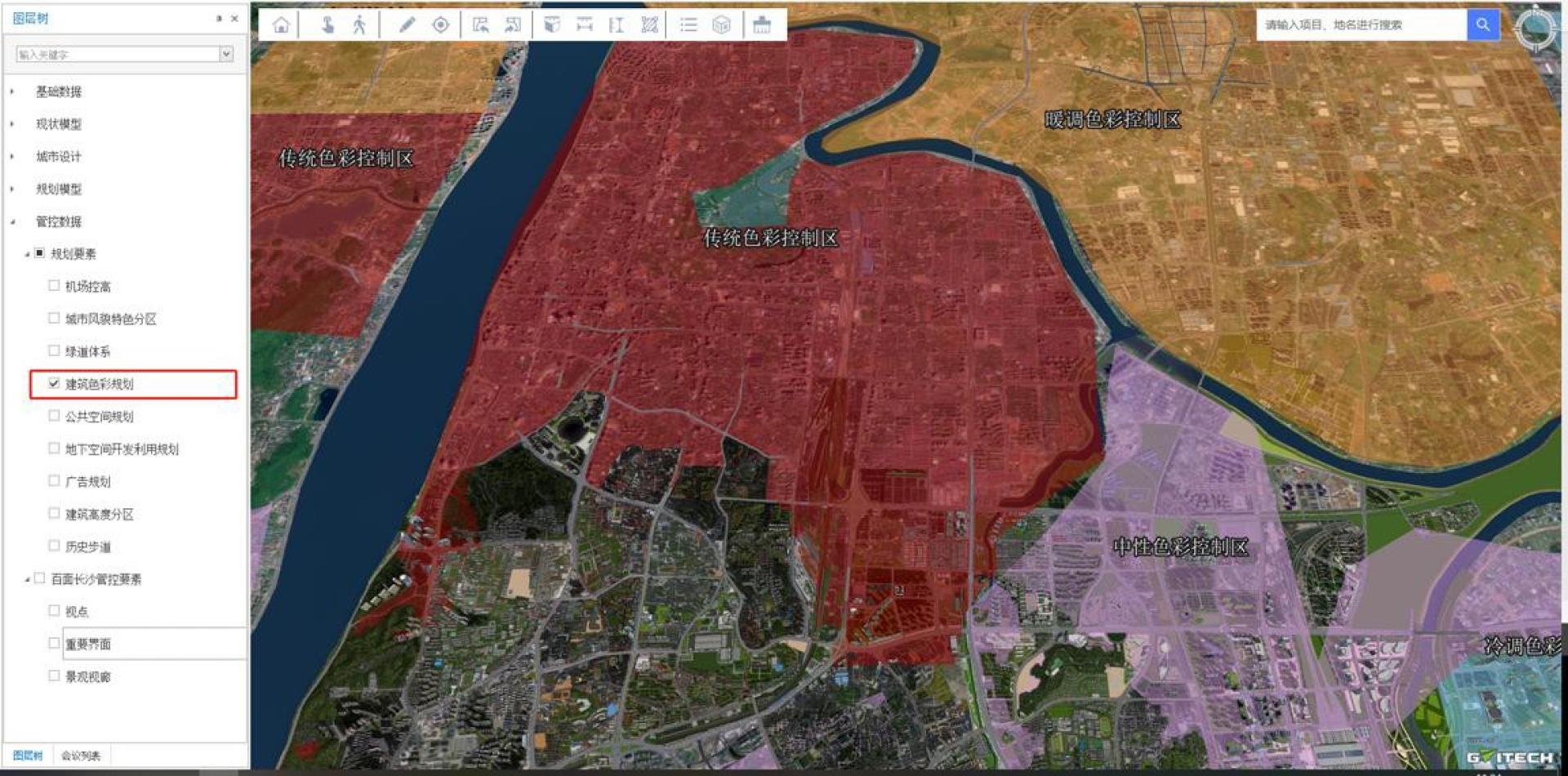1568x776 pixels.
Task: Click the 3D cube model icon
Action: point(721,25)
